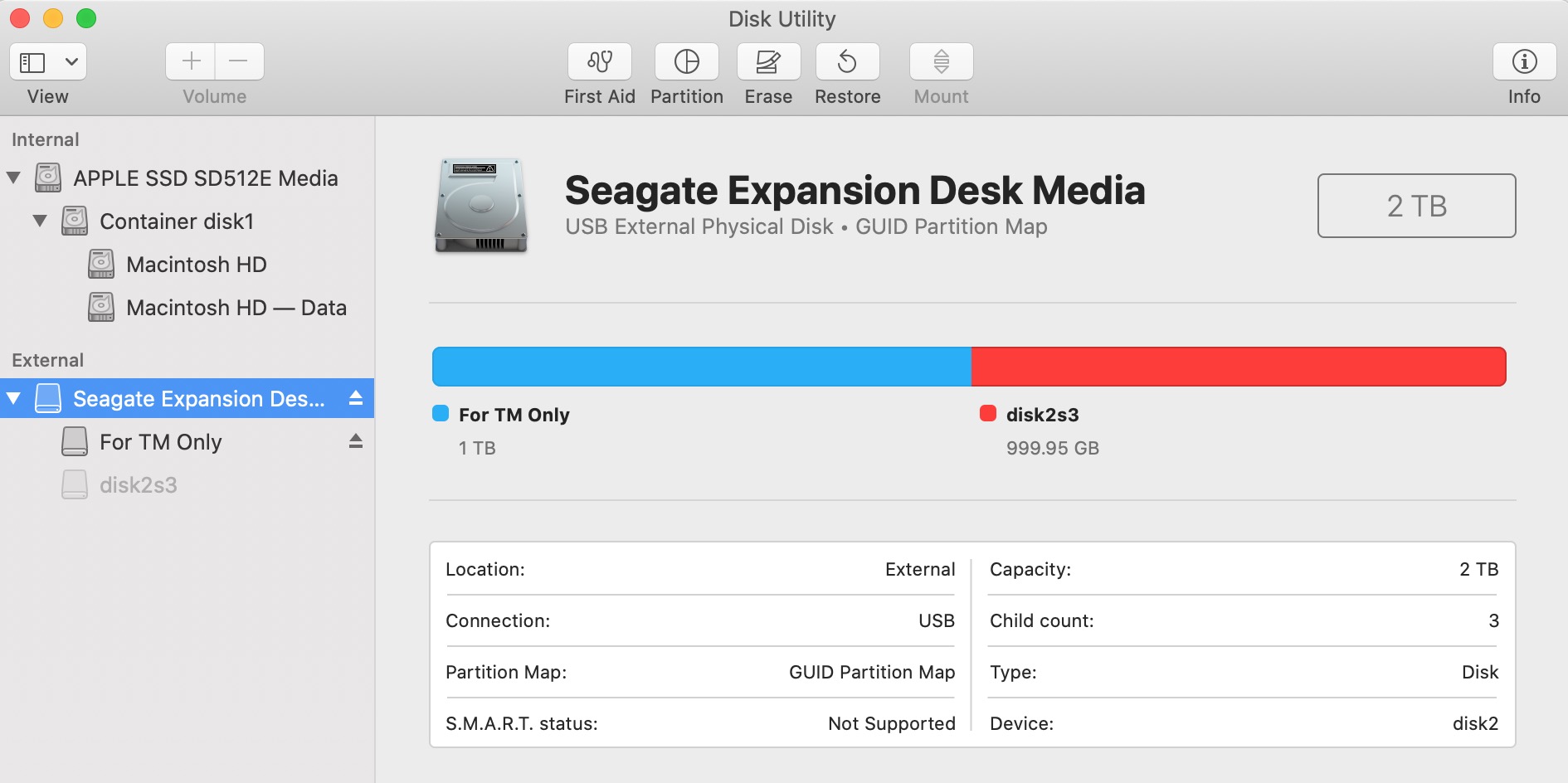
Task: Click the remove volume minus button
Action: point(239,61)
